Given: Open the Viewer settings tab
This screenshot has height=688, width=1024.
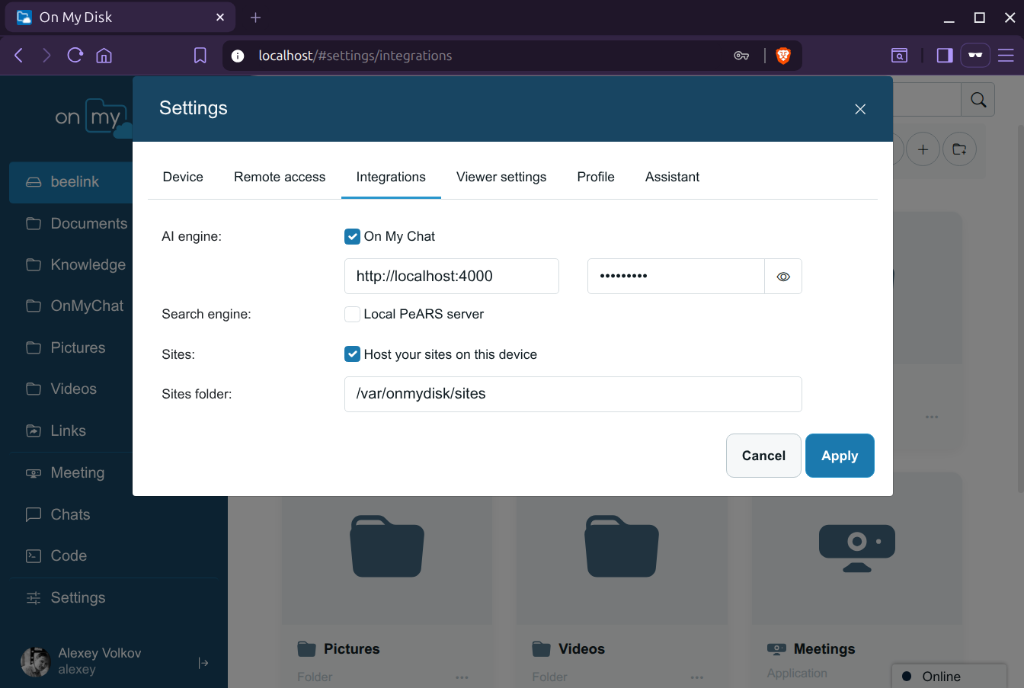Looking at the screenshot, I should coord(501,177).
